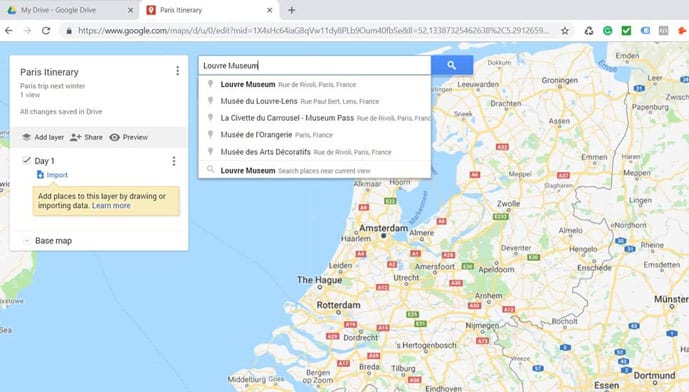Click the gray page extension icon

[x=664, y=31]
